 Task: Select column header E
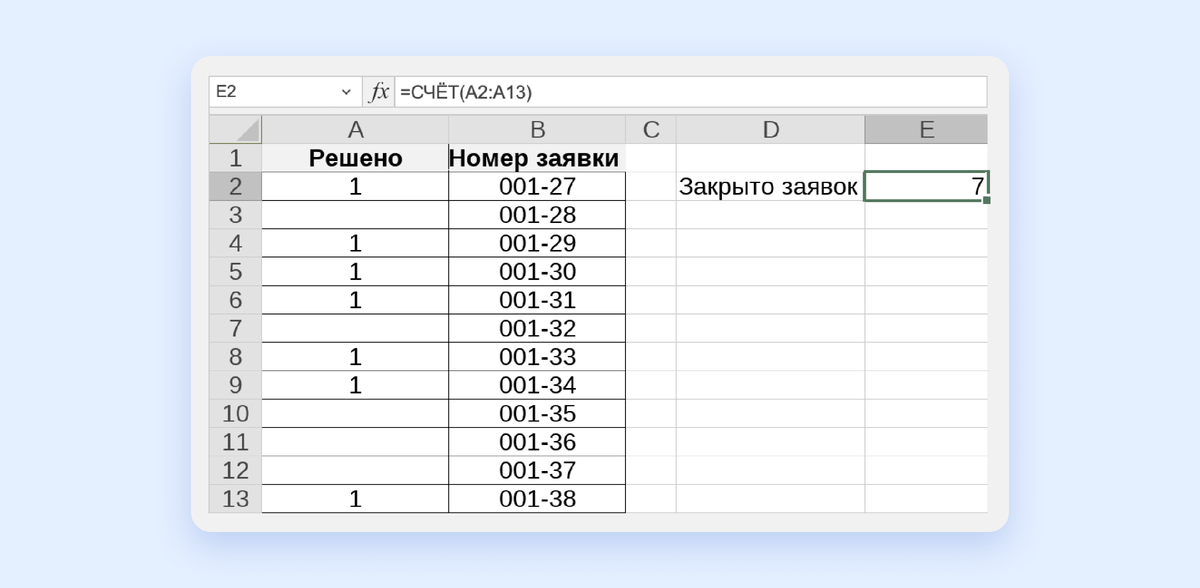[925, 129]
